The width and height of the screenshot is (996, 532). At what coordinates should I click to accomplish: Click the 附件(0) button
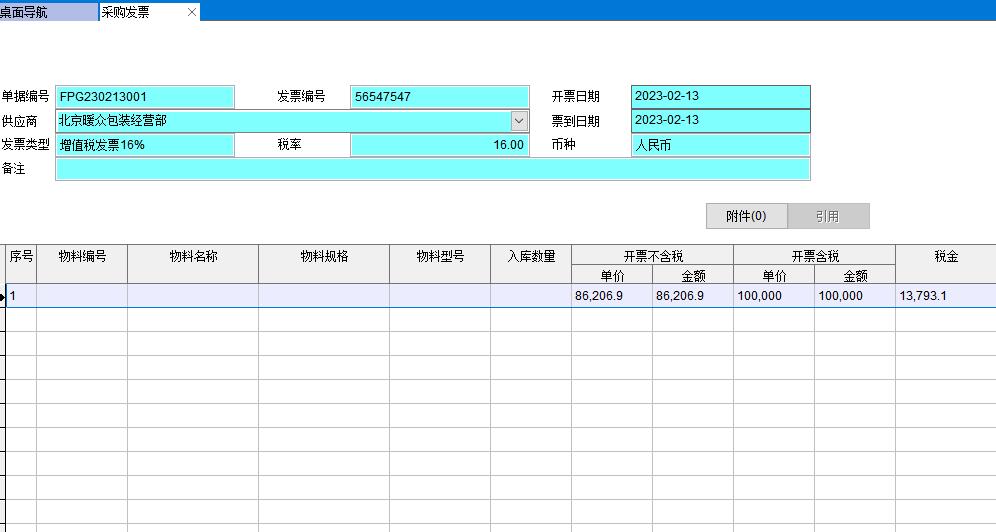(746, 216)
